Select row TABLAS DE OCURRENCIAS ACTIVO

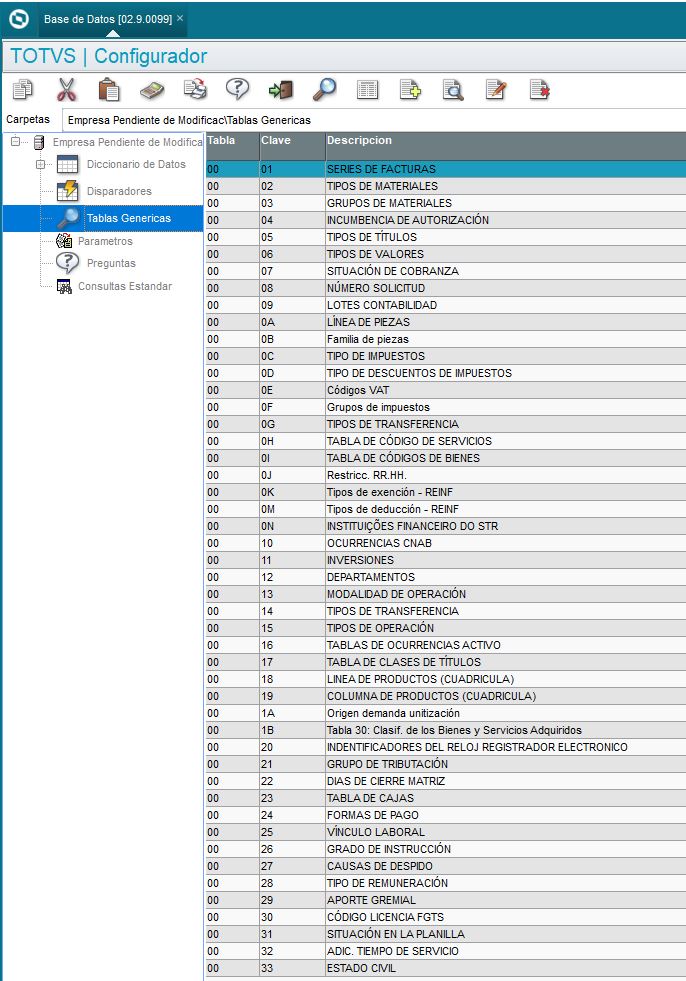446,645
